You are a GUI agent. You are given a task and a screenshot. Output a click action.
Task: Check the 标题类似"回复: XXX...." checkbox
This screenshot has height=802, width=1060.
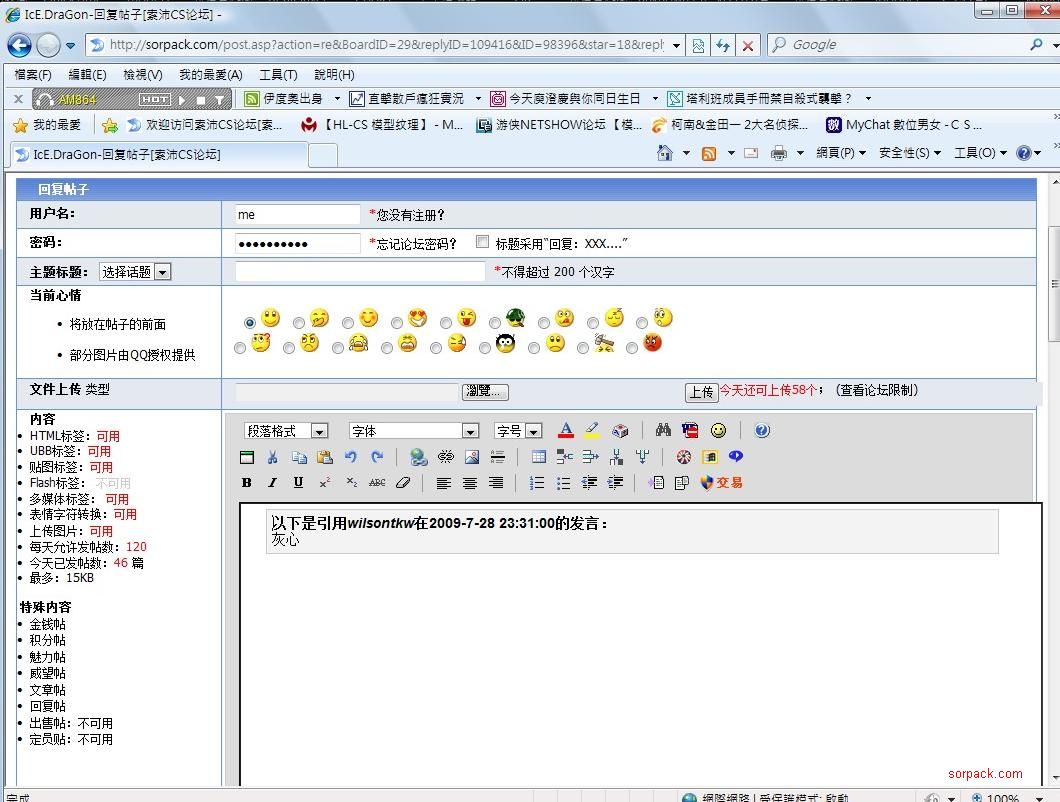[482, 241]
